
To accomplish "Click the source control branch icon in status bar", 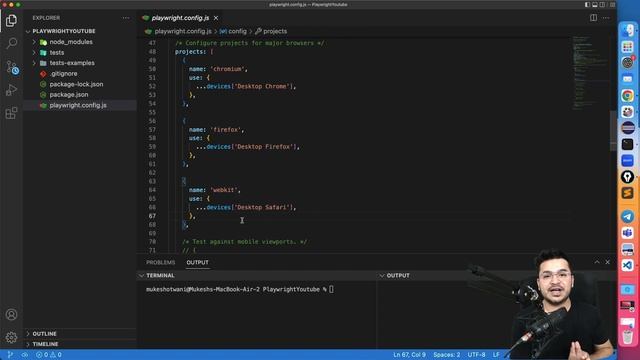I will point(10,355).
